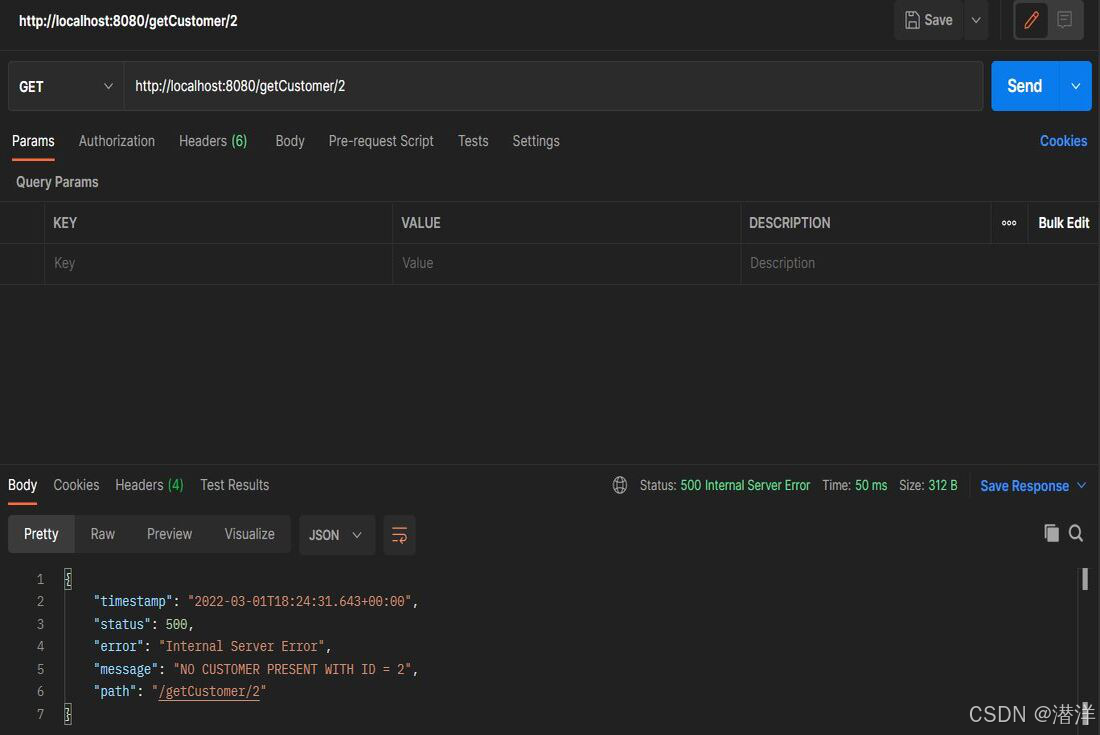This screenshot has height=735, width=1100.
Task: Click the timestamp value in line 2
Action: pos(300,601)
